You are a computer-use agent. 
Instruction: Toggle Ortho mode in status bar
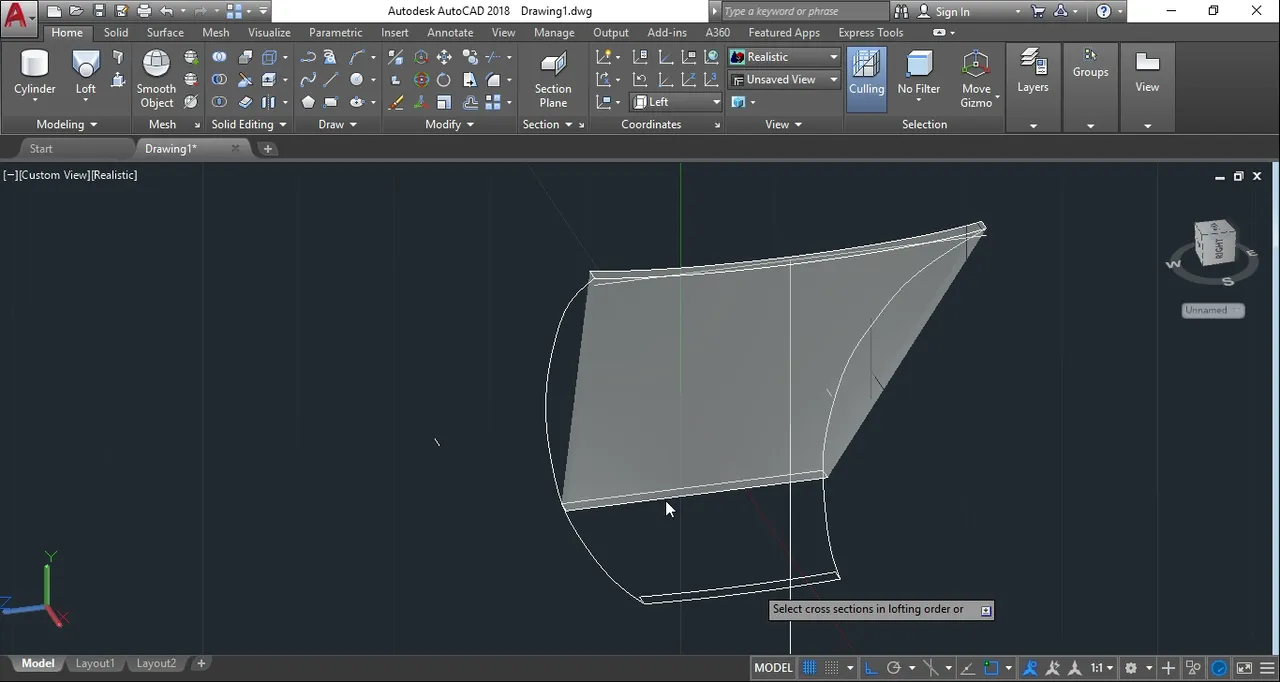871,668
